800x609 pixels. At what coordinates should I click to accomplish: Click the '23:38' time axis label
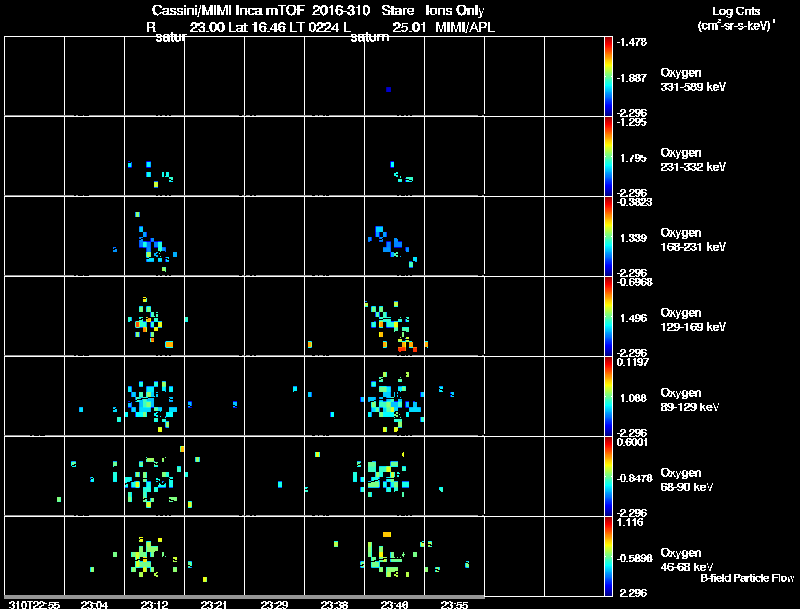(x=334, y=604)
